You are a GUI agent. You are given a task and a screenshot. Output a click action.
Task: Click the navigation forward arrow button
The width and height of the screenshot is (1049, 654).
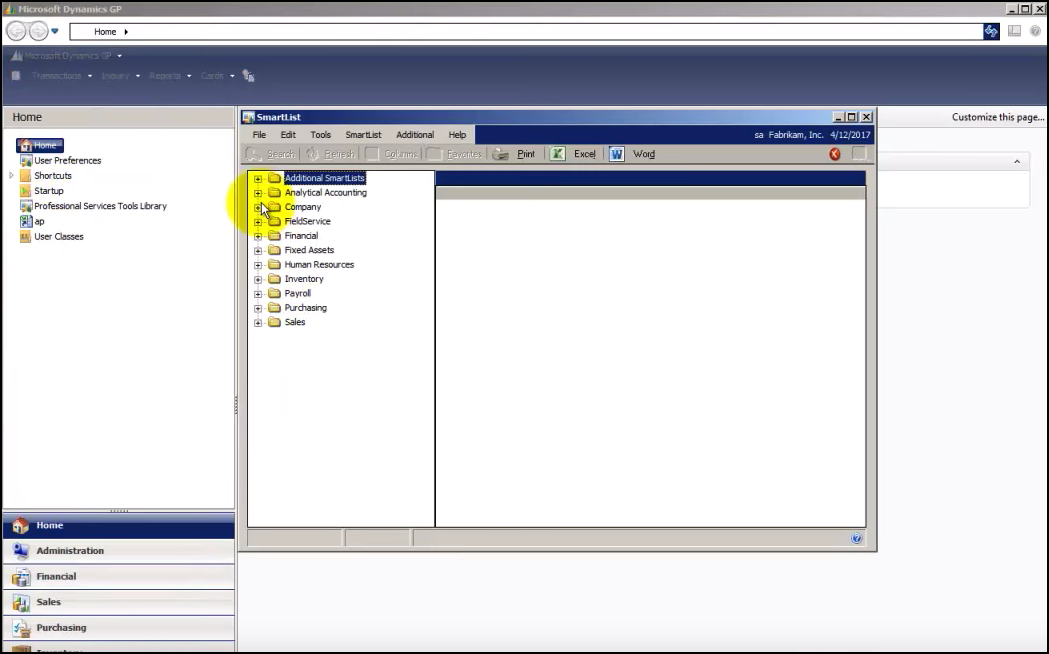pos(38,31)
